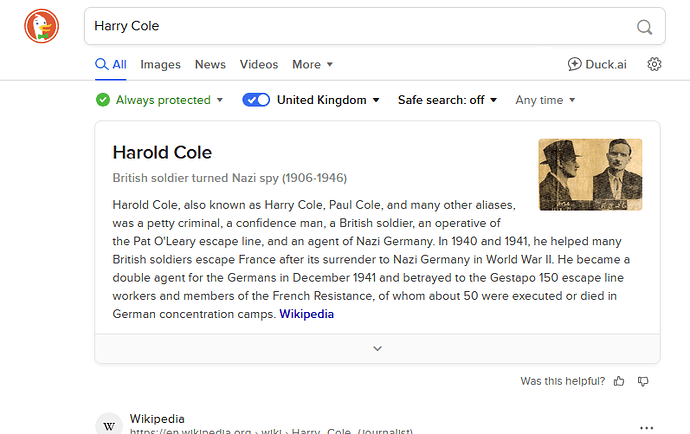The height and width of the screenshot is (434, 690).
Task: Open Duck.ai chat
Action: [x=597, y=64]
